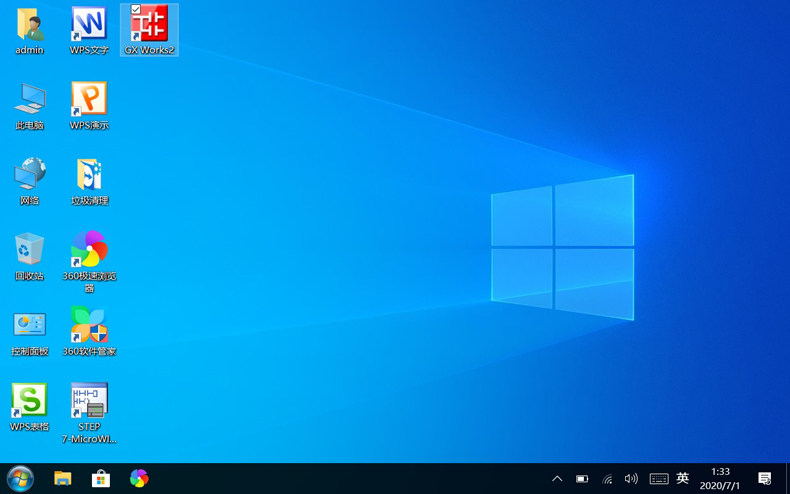The height and width of the screenshot is (494, 790).
Task: Open Microsoft Store from the taskbar
Action: click(101, 478)
